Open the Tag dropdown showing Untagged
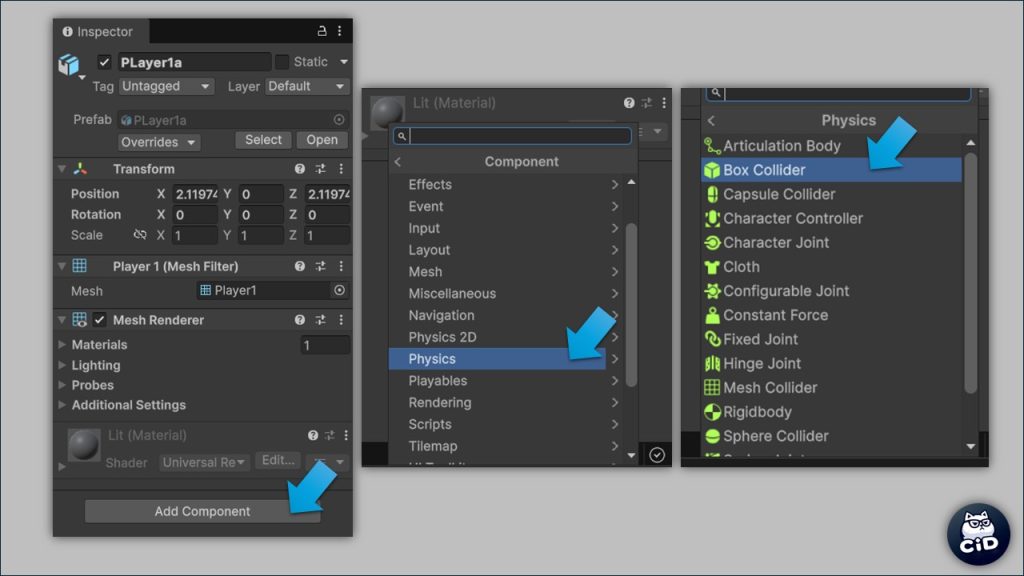This screenshot has width=1024, height=576. (166, 87)
